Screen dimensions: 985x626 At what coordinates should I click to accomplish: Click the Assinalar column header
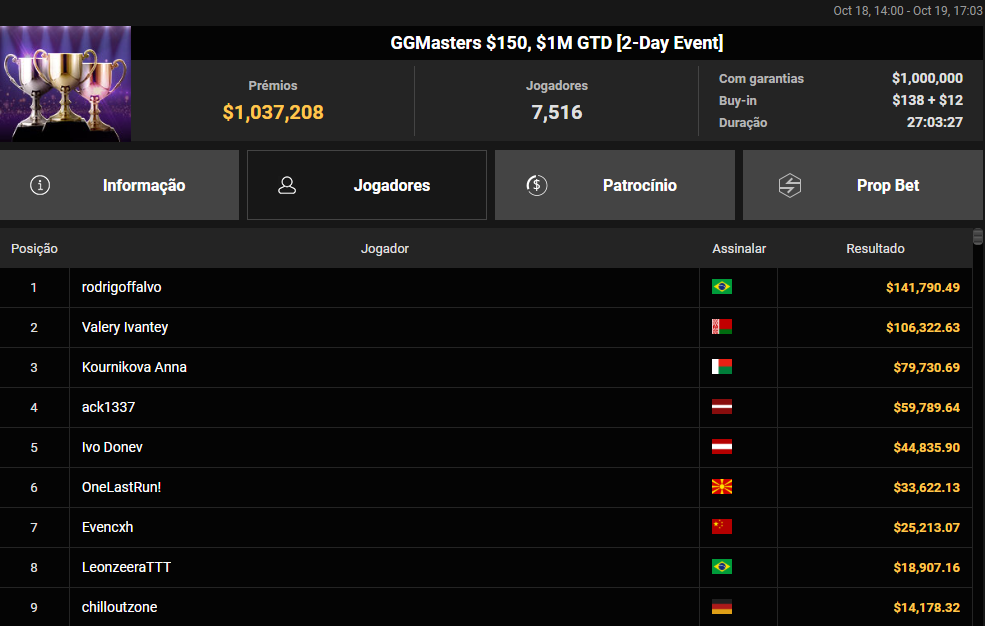point(739,249)
